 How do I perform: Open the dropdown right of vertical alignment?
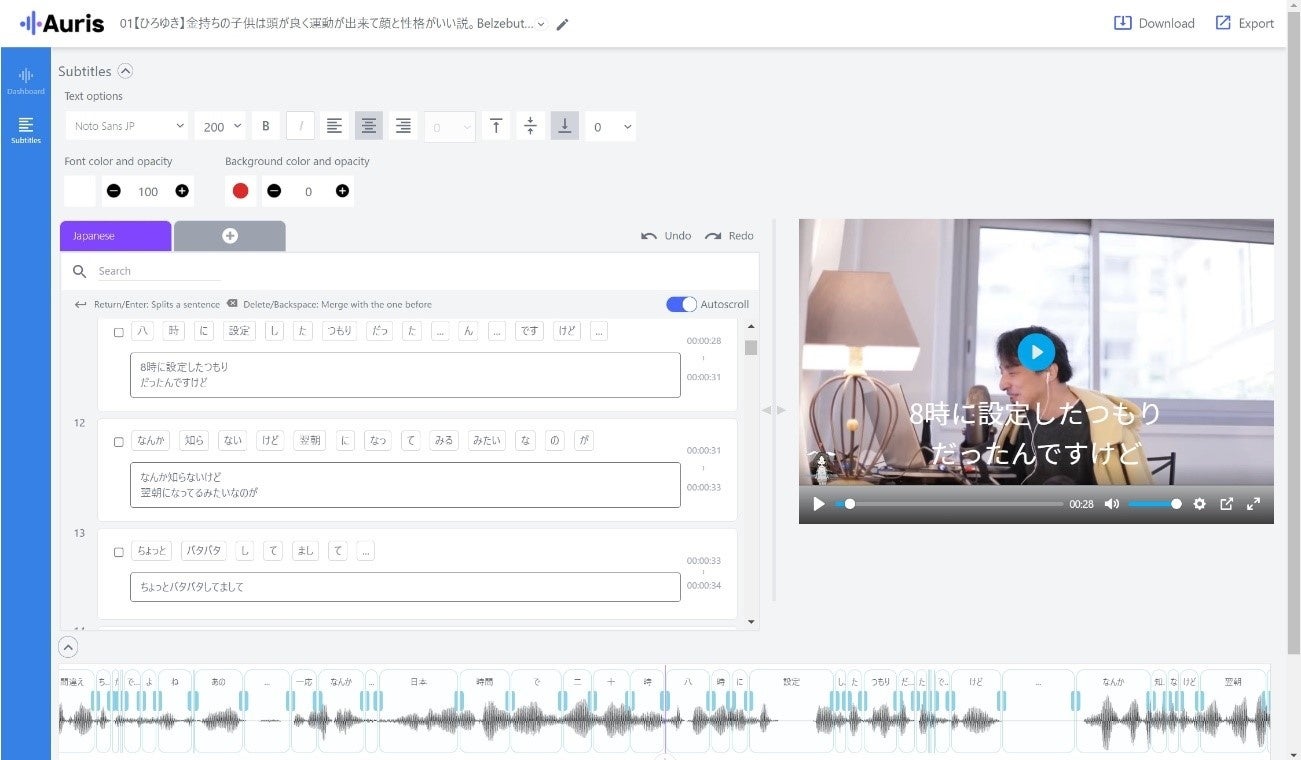611,126
